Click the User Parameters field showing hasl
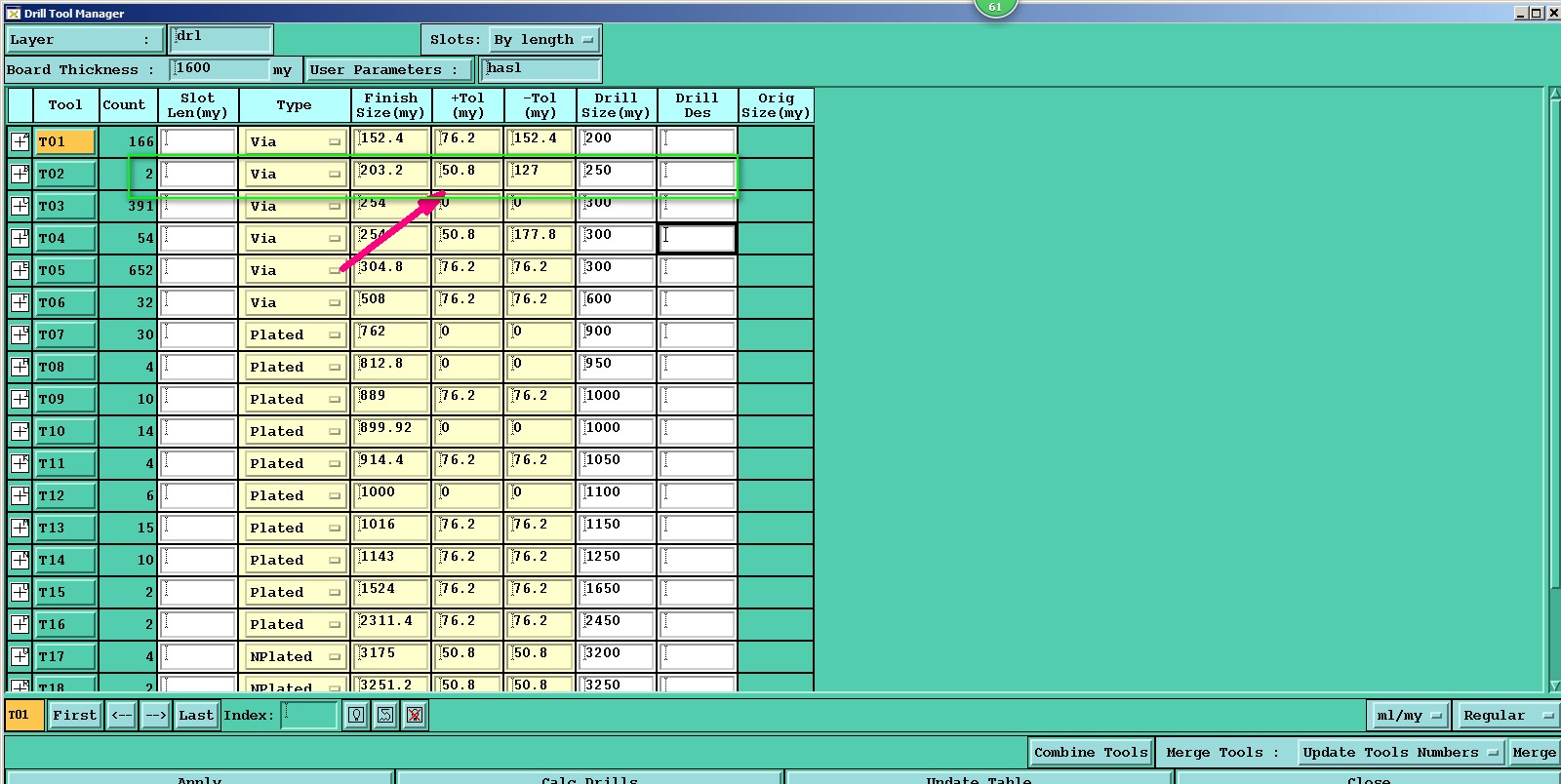The width and height of the screenshot is (1561, 784). click(540, 69)
